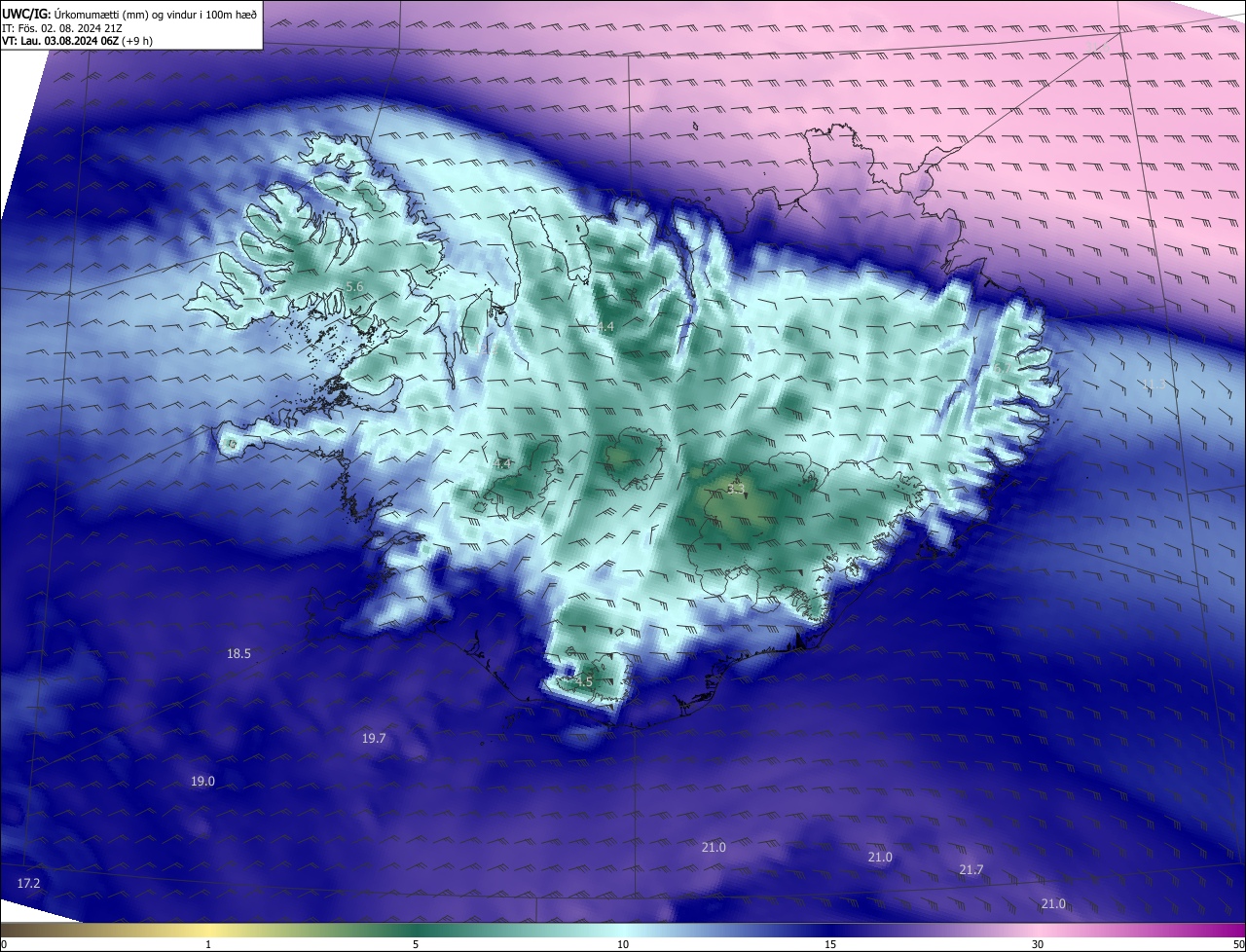Click the 11.3 value off the east coast
This screenshot has width=1246, height=952.
1154,384
